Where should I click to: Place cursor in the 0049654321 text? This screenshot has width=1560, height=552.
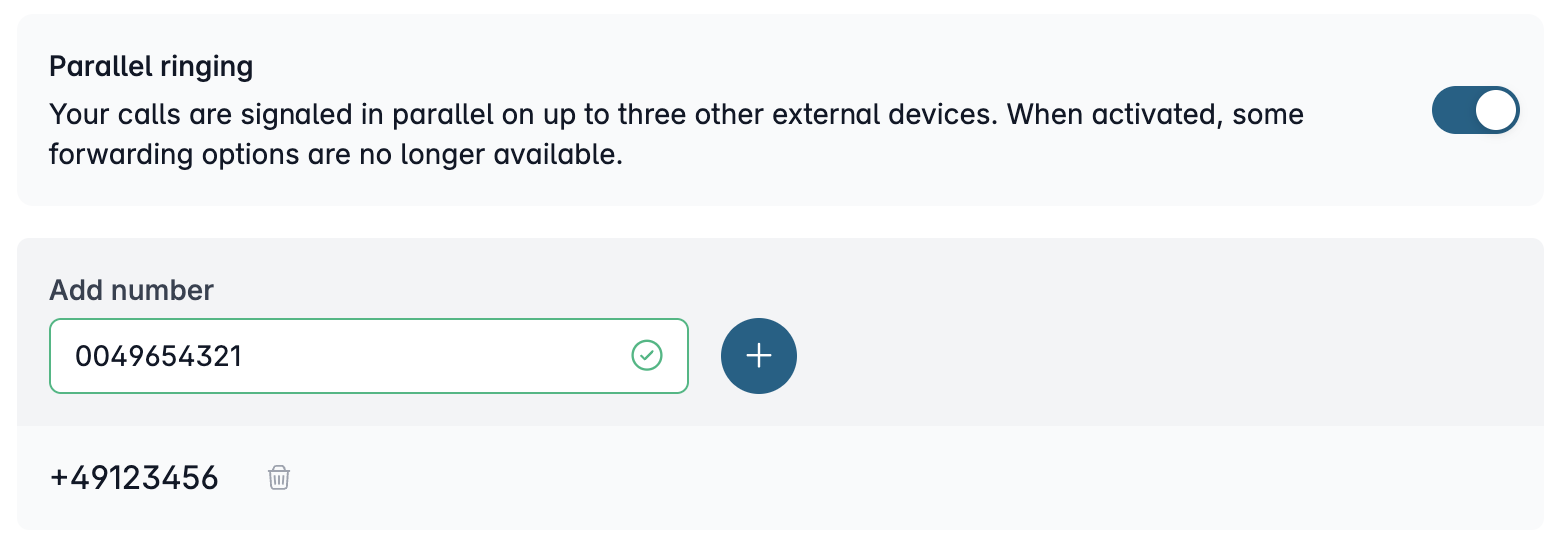(x=159, y=355)
